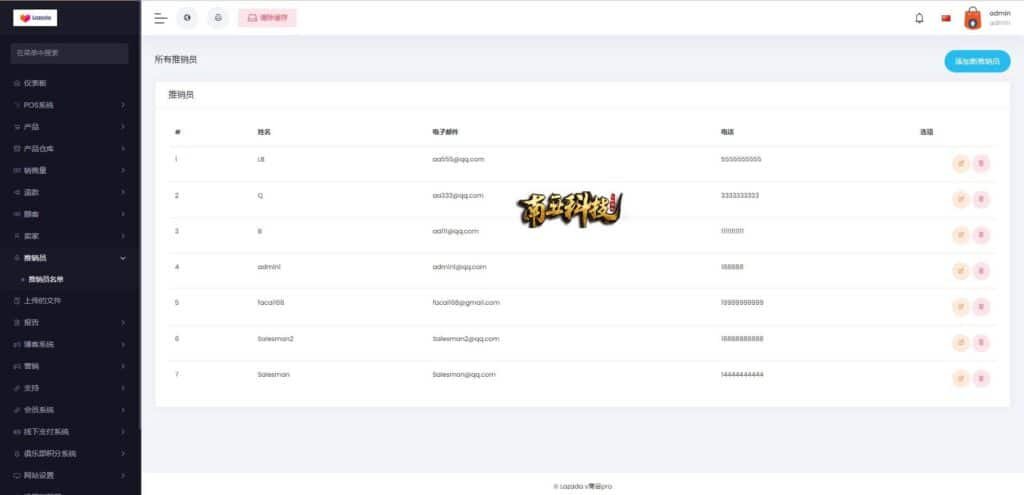Expand the 产品 sidebar menu
Screen dimensions: 1024x495
point(68,127)
